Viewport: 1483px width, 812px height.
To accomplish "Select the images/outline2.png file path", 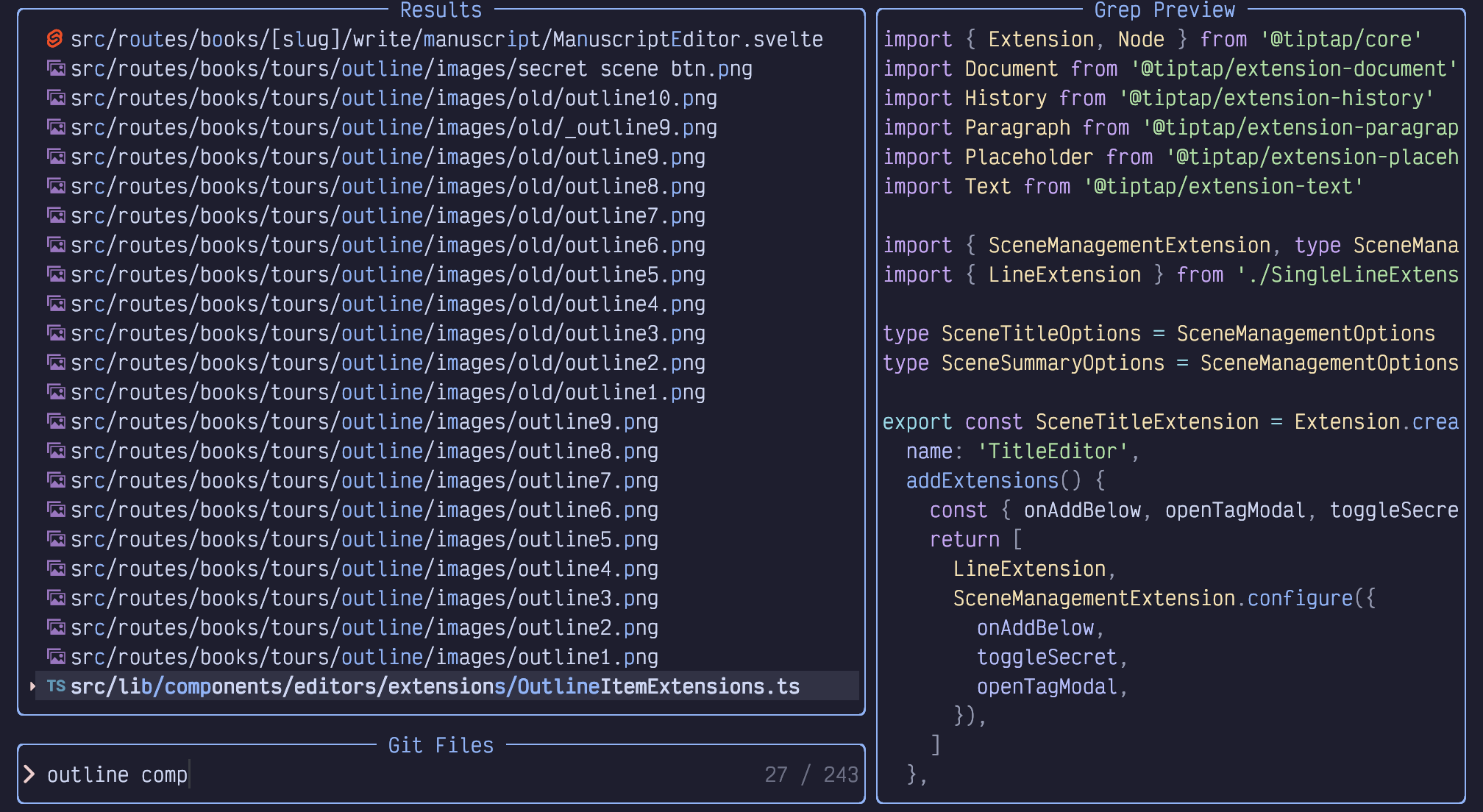I will click(364, 627).
